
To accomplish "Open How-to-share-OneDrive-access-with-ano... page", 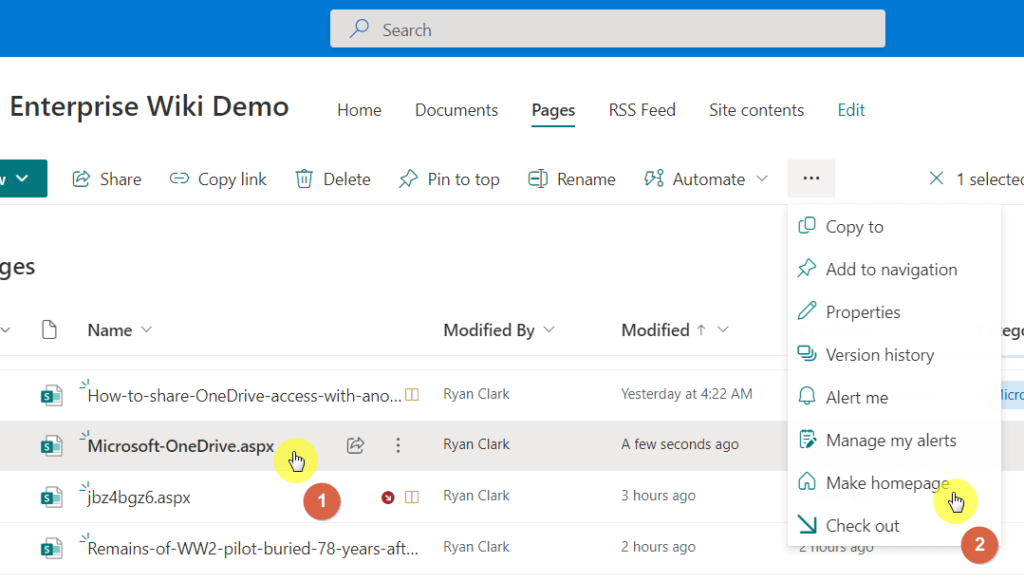I will tap(244, 395).
